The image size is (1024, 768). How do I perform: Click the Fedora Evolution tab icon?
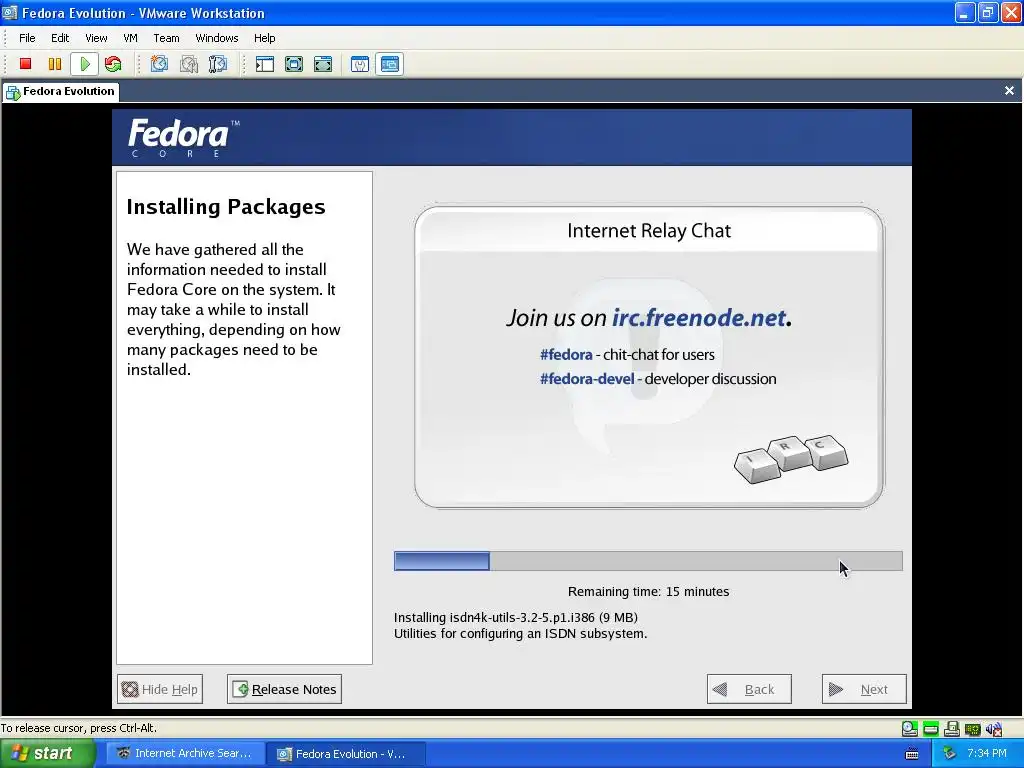13,92
